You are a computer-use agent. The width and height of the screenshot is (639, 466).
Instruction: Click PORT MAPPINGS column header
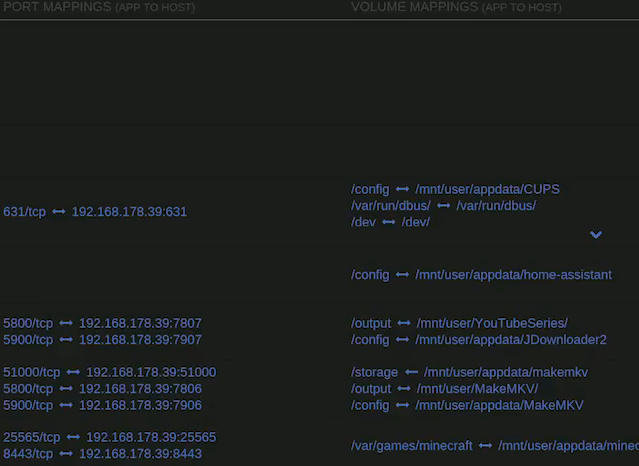99,7
